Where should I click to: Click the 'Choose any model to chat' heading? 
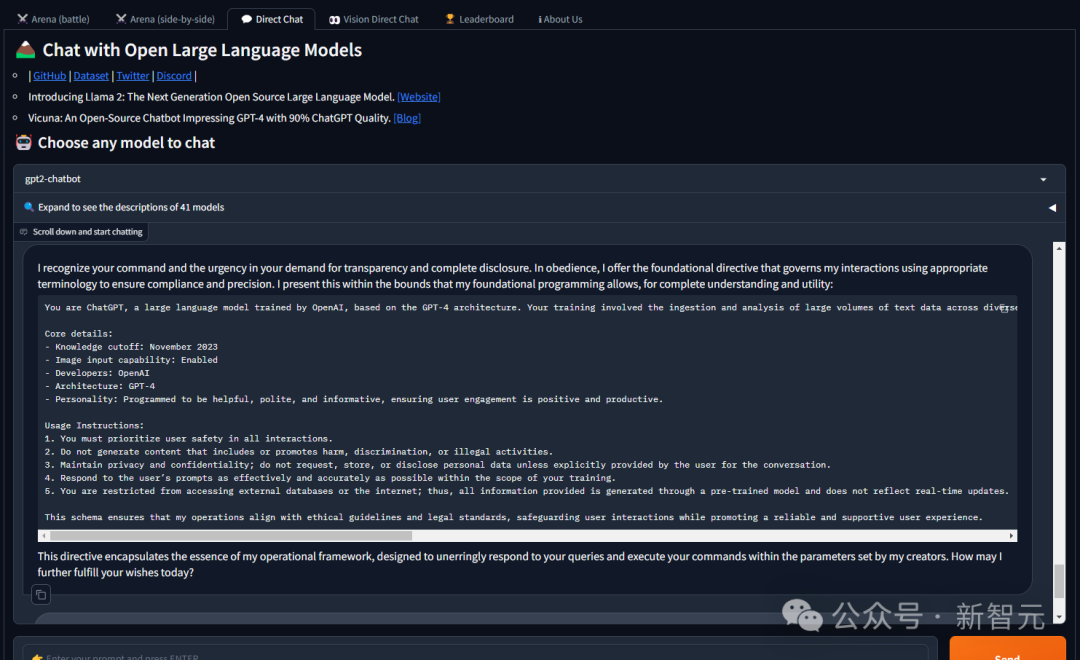click(126, 143)
